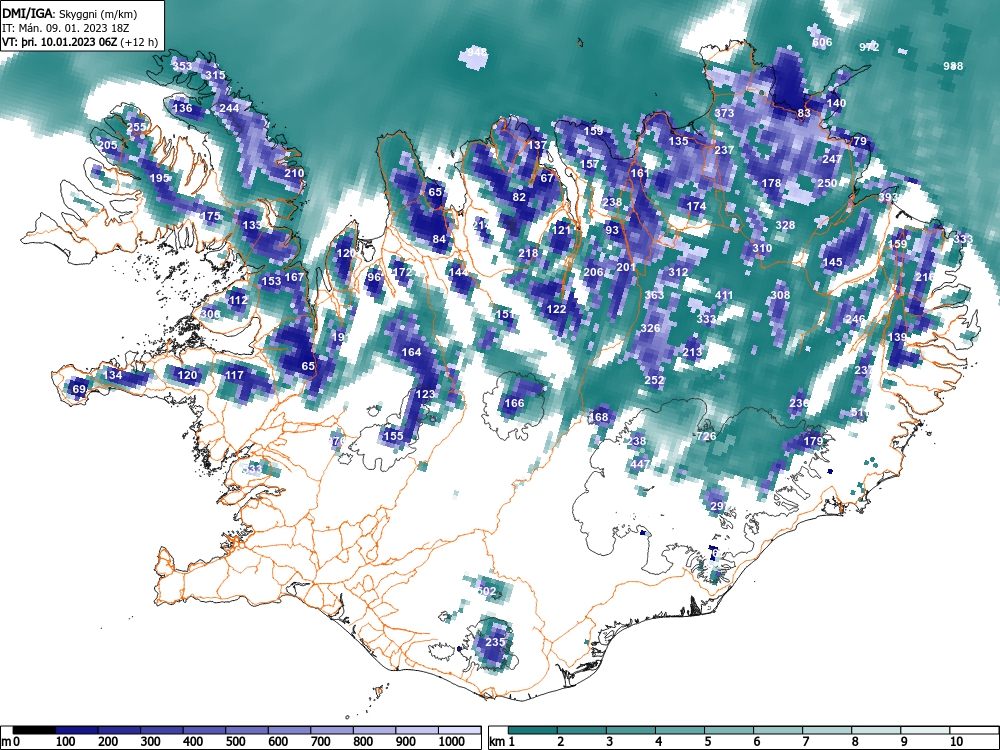The width and height of the screenshot is (1000, 750).
Task: Click the visibility value "157"
Action: 589,164
